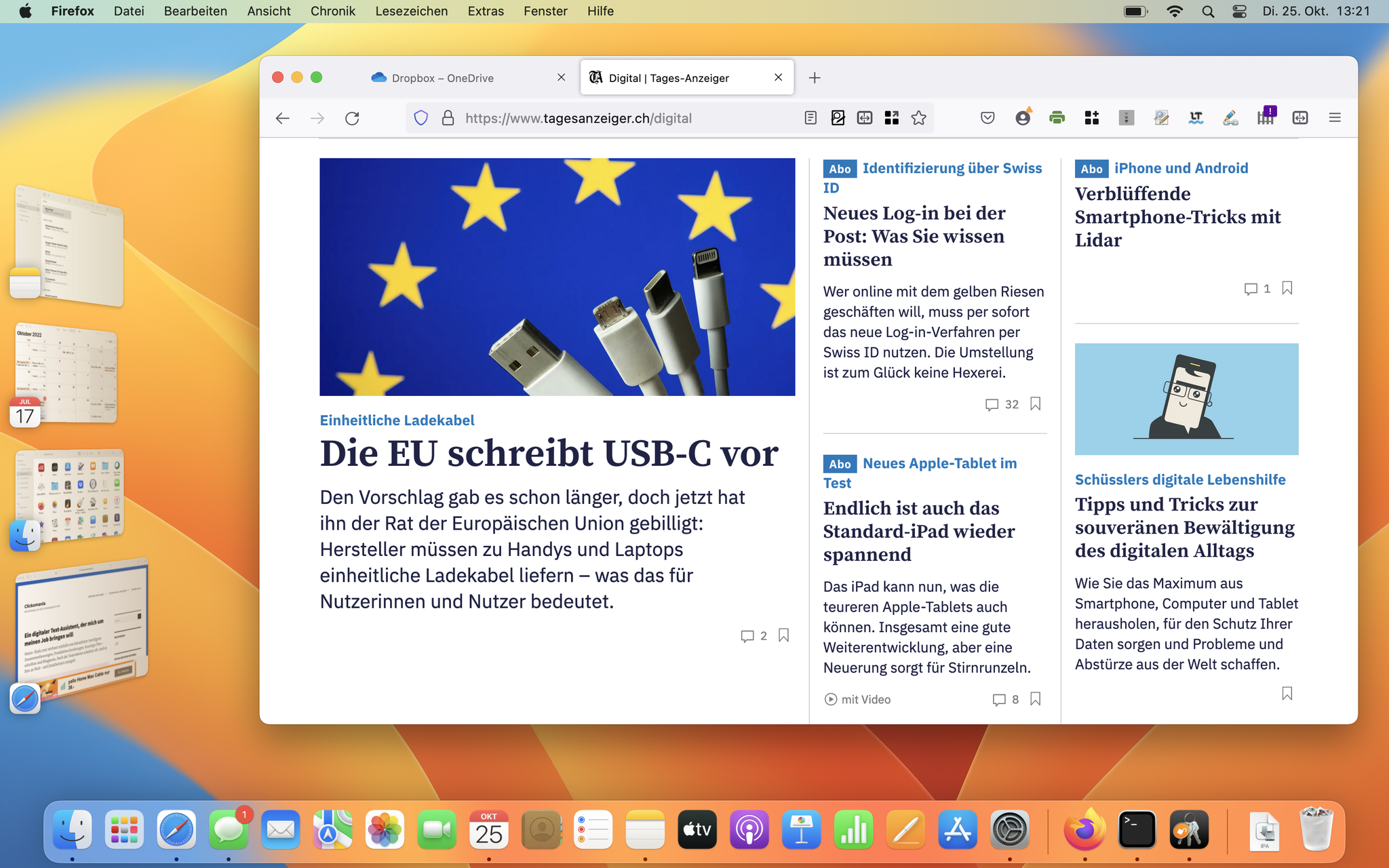Image resolution: width=1389 pixels, height=868 pixels.
Task: Open the tracking protection shield icon
Action: [x=420, y=118]
